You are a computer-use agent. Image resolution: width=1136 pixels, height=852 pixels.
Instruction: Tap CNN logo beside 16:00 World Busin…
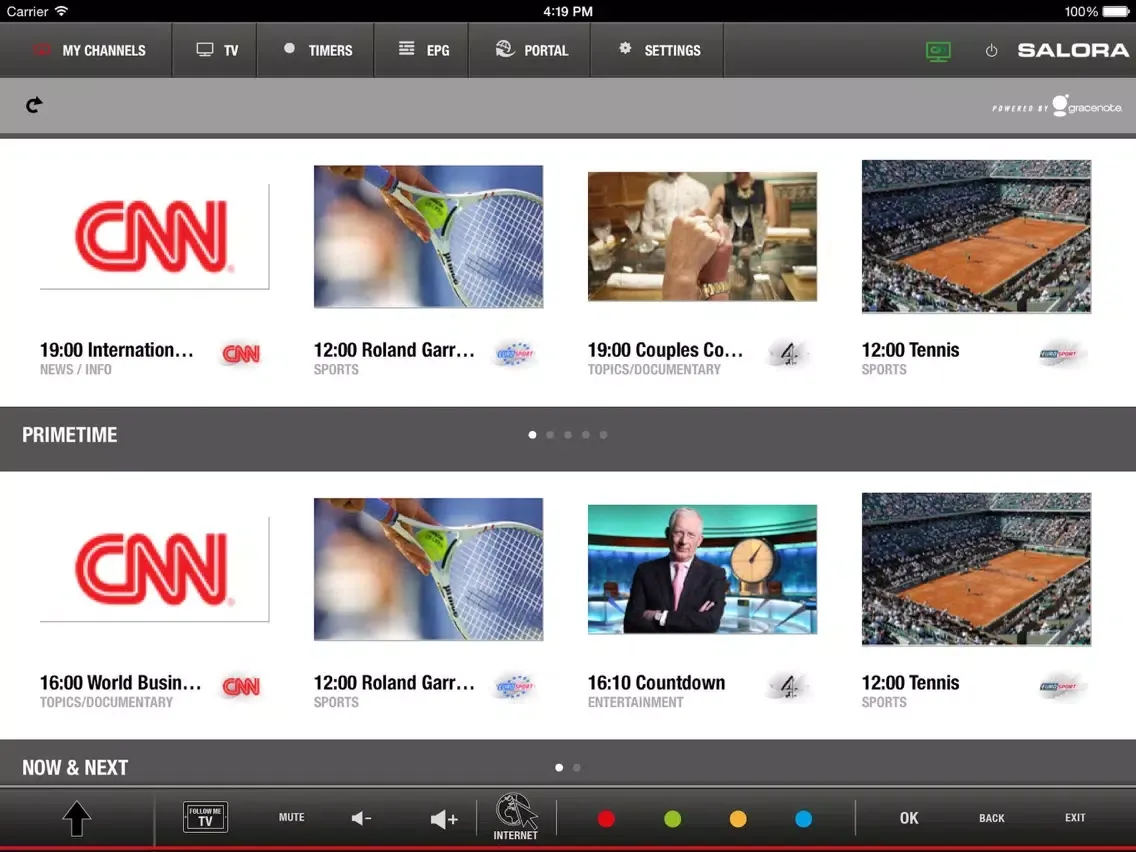241,686
